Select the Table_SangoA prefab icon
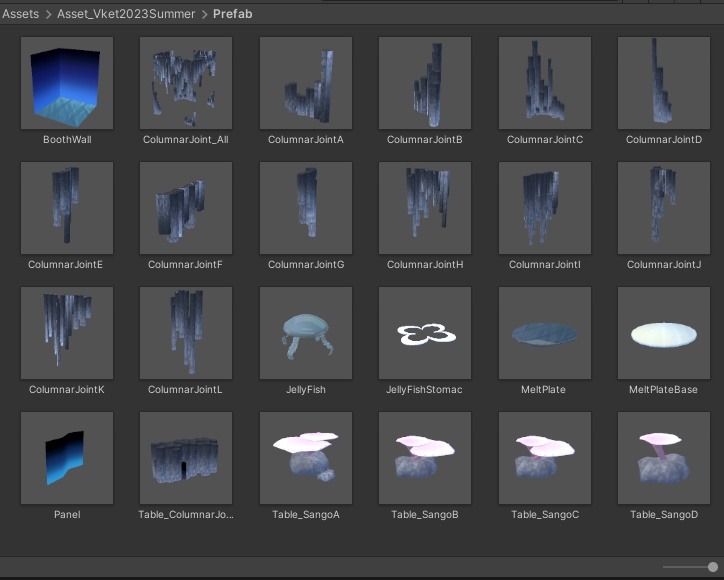Screen dimensions: 724x580 click(306, 458)
